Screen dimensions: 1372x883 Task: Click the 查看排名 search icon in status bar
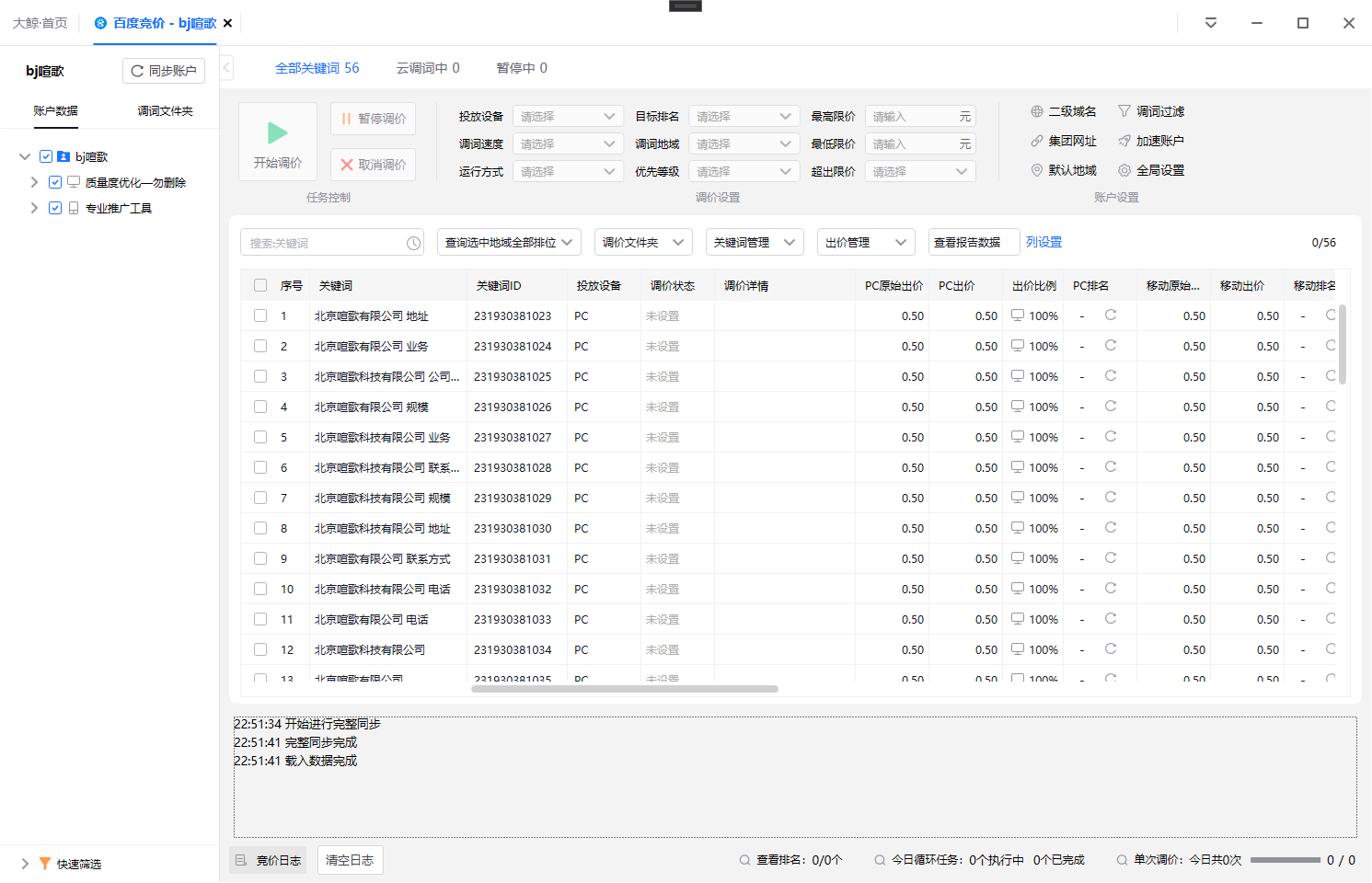[x=744, y=860]
